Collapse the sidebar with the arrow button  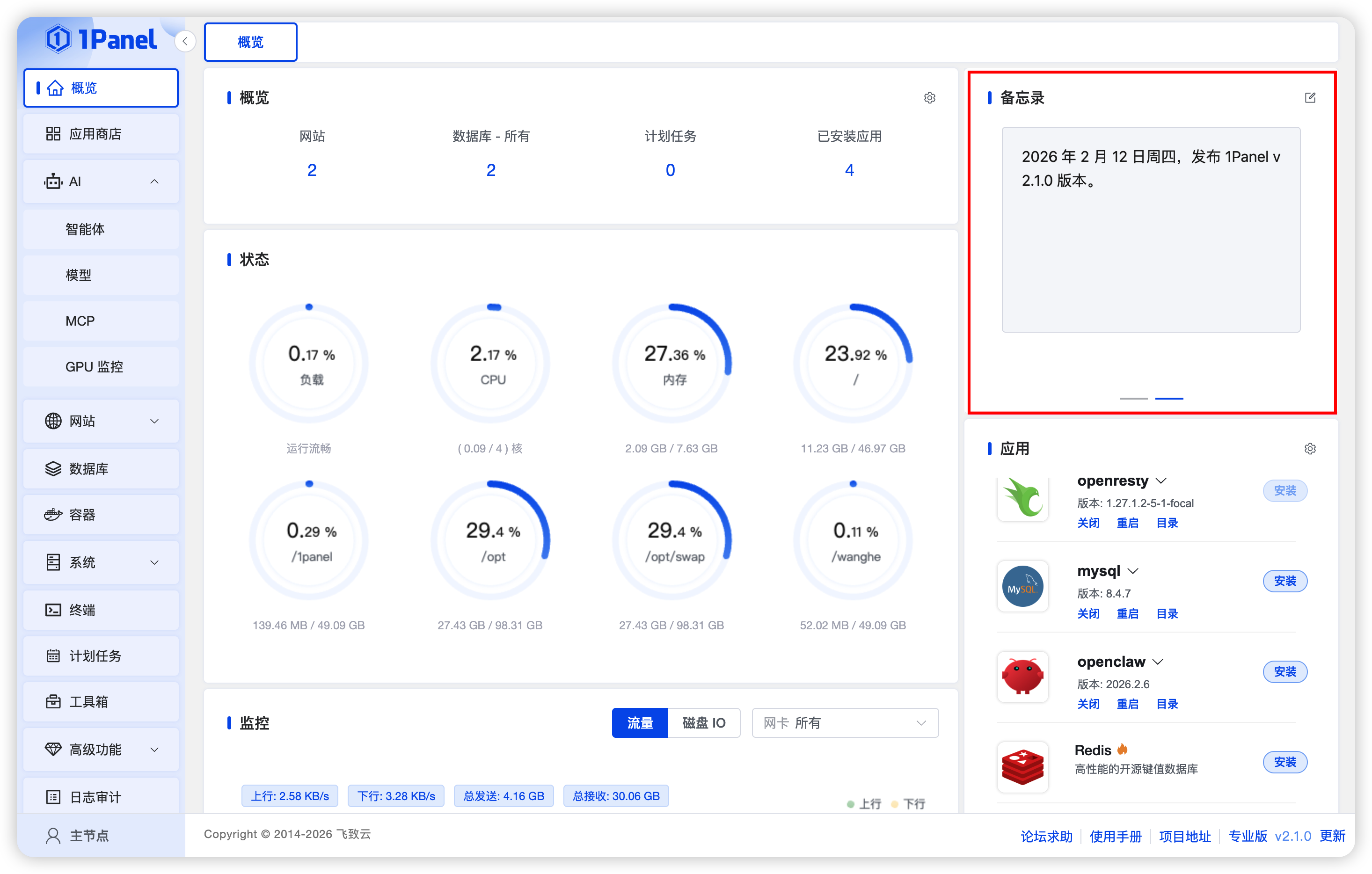tap(185, 42)
